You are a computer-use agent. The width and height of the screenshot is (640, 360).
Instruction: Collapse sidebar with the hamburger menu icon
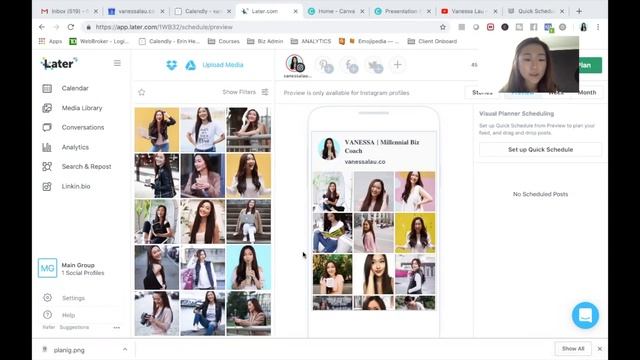[x=117, y=63]
